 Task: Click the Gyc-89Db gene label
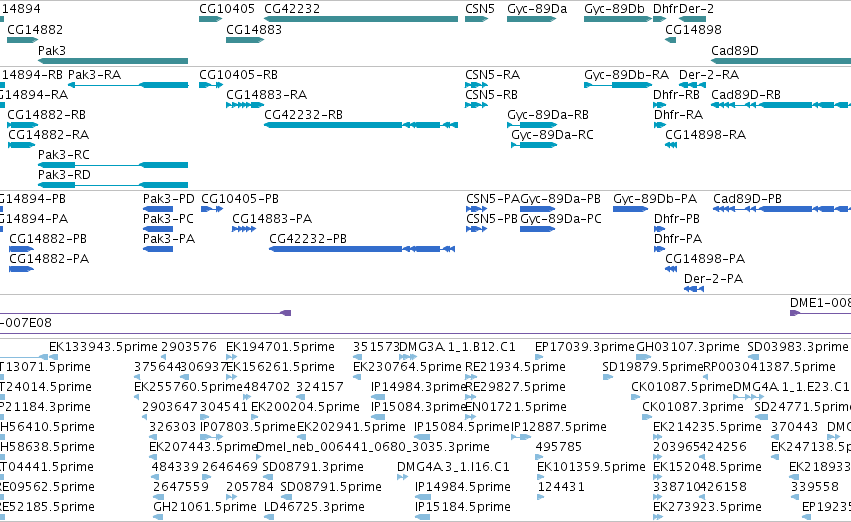click(614, 9)
